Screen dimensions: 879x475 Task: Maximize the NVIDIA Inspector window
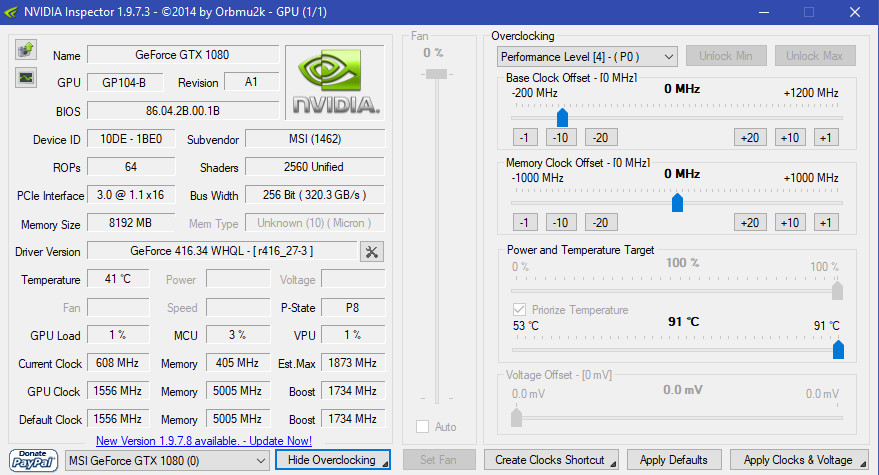[809, 12]
